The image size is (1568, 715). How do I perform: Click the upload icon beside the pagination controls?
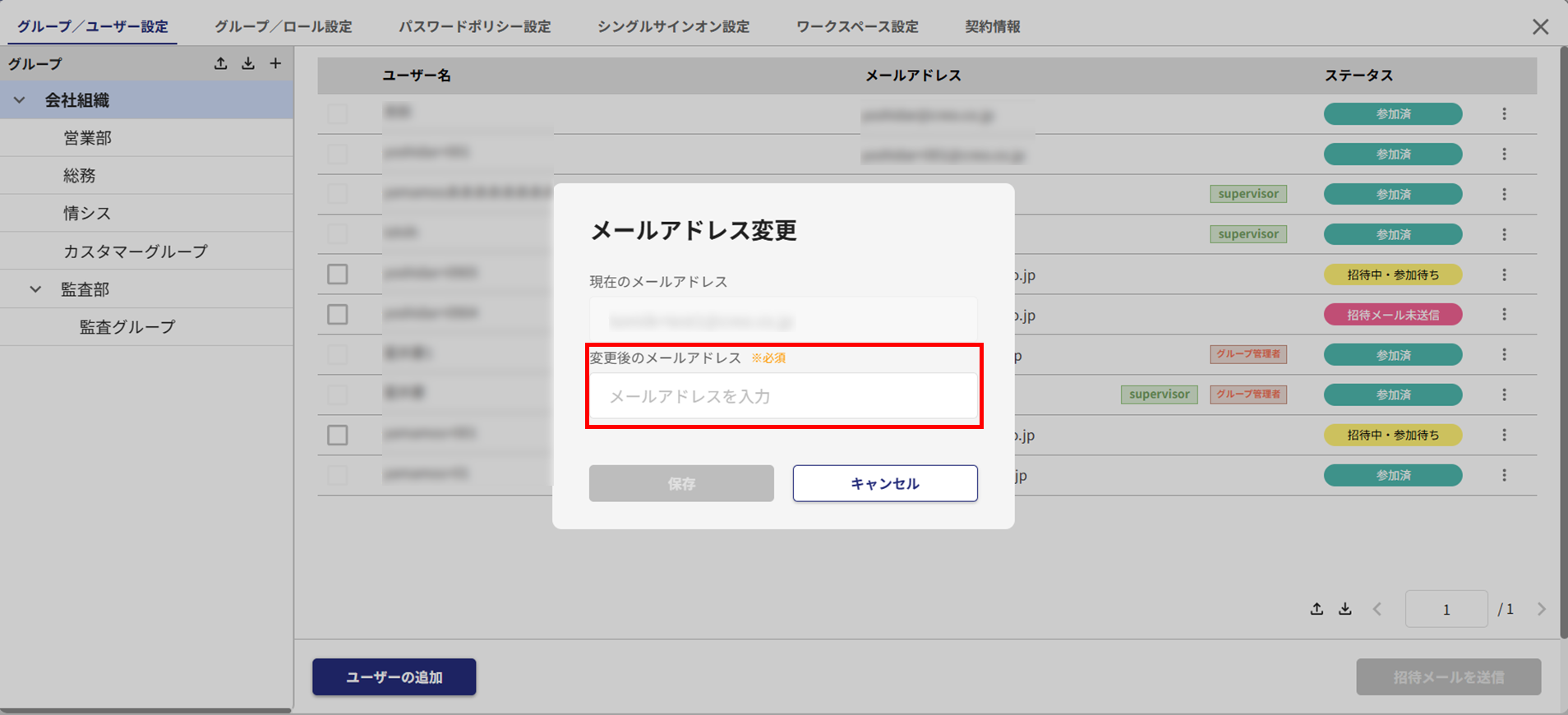(1317, 609)
